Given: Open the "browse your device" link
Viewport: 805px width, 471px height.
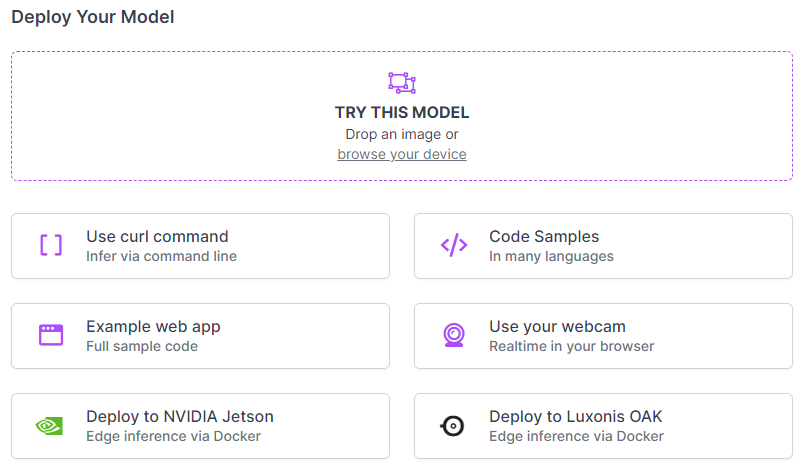Looking at the screenshot, I should coord(402,154).
